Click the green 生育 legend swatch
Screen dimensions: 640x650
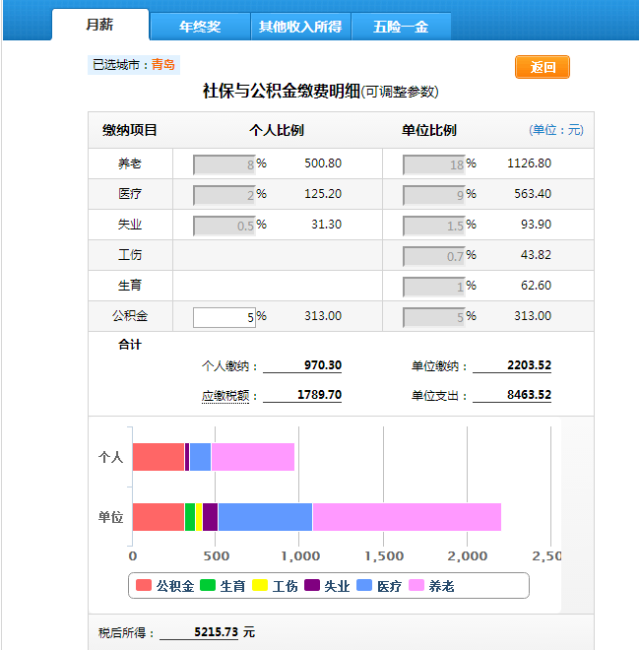(208, 586)
